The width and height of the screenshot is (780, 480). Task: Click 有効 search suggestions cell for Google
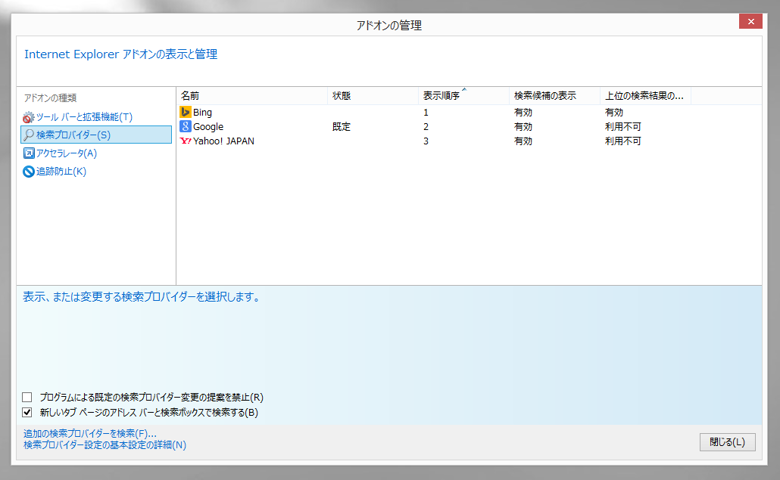523,127
